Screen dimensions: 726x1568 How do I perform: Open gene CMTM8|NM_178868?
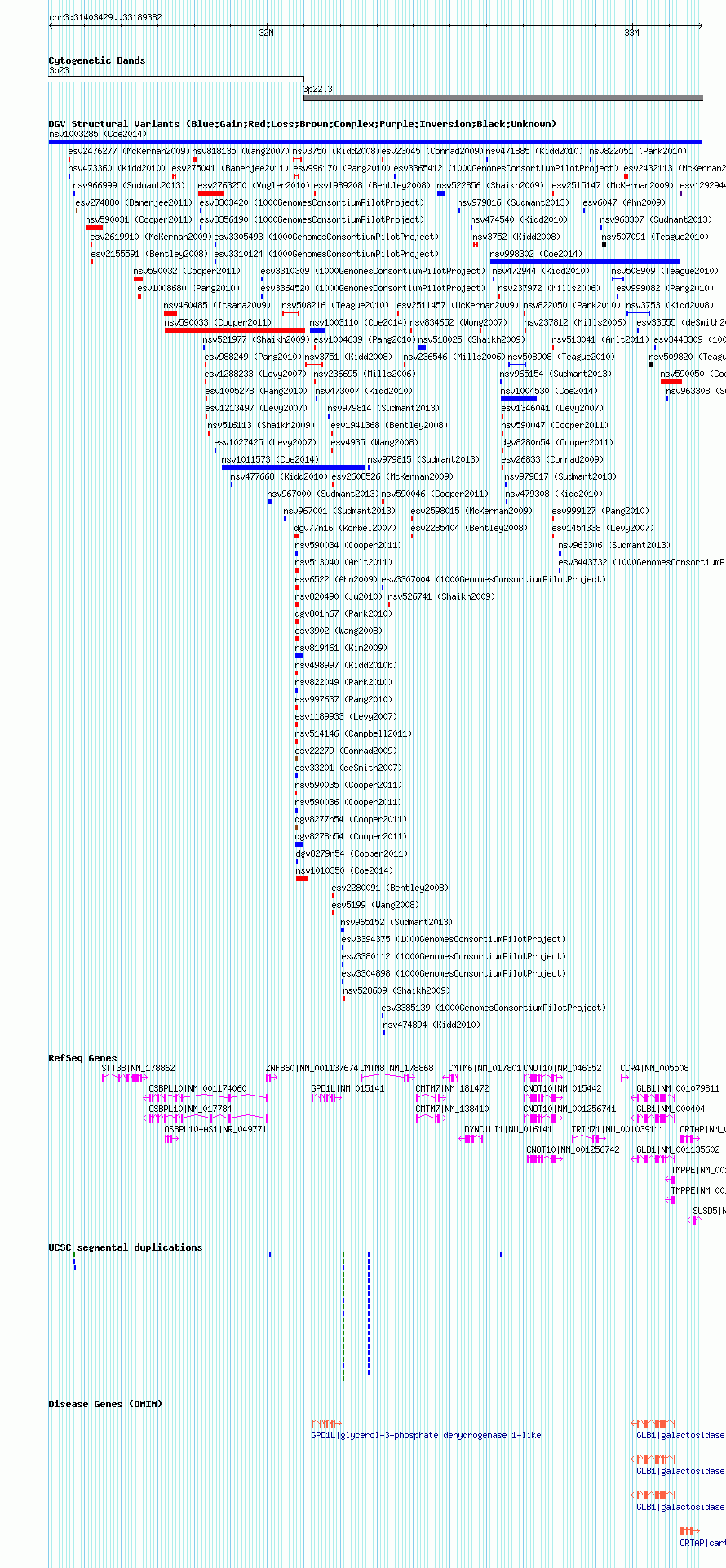point(397,1068)
